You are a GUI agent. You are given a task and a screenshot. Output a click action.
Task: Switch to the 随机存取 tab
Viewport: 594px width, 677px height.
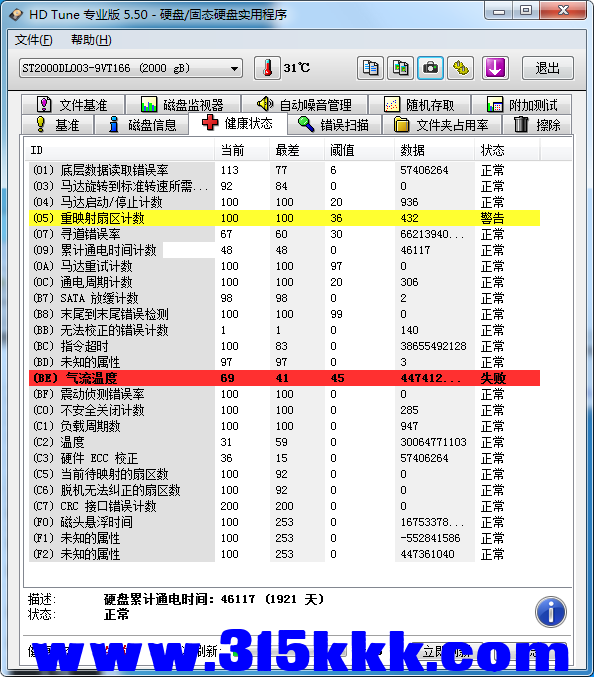point(419,104)
